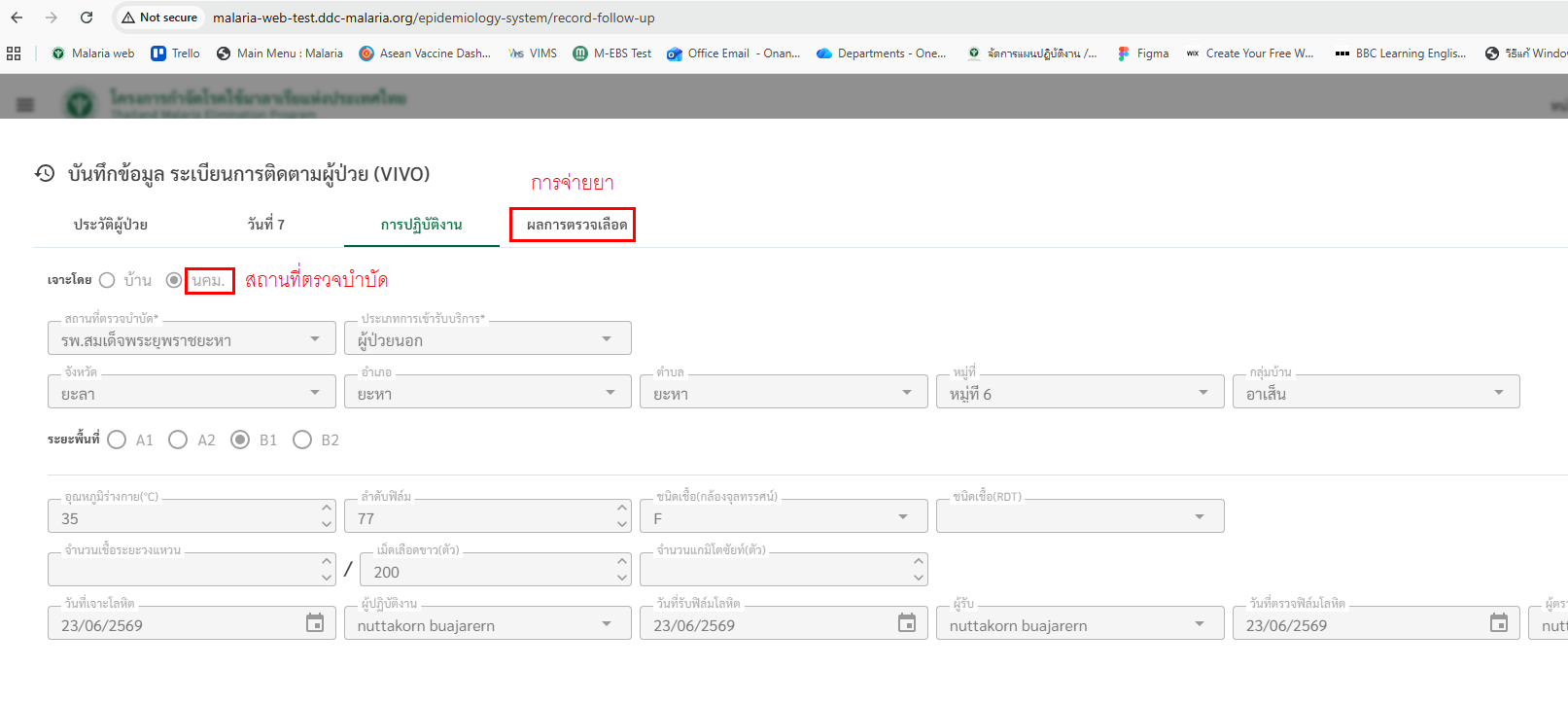Select the บ้าน radio option
1568x704 pixels.
click(x=107, y=280)
